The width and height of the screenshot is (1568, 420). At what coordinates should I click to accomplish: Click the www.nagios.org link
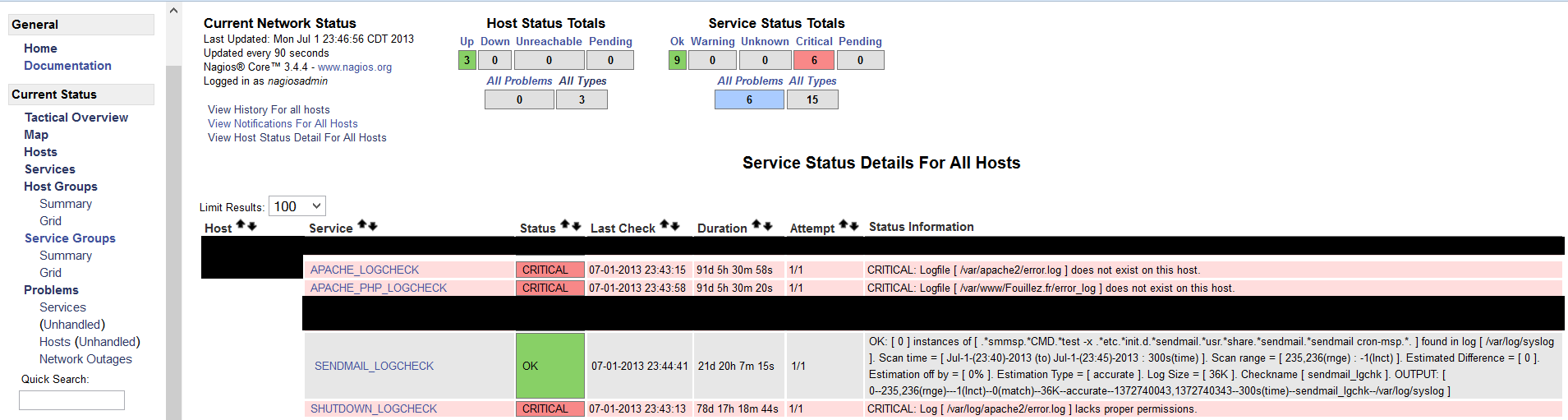[x=355, y=67]
